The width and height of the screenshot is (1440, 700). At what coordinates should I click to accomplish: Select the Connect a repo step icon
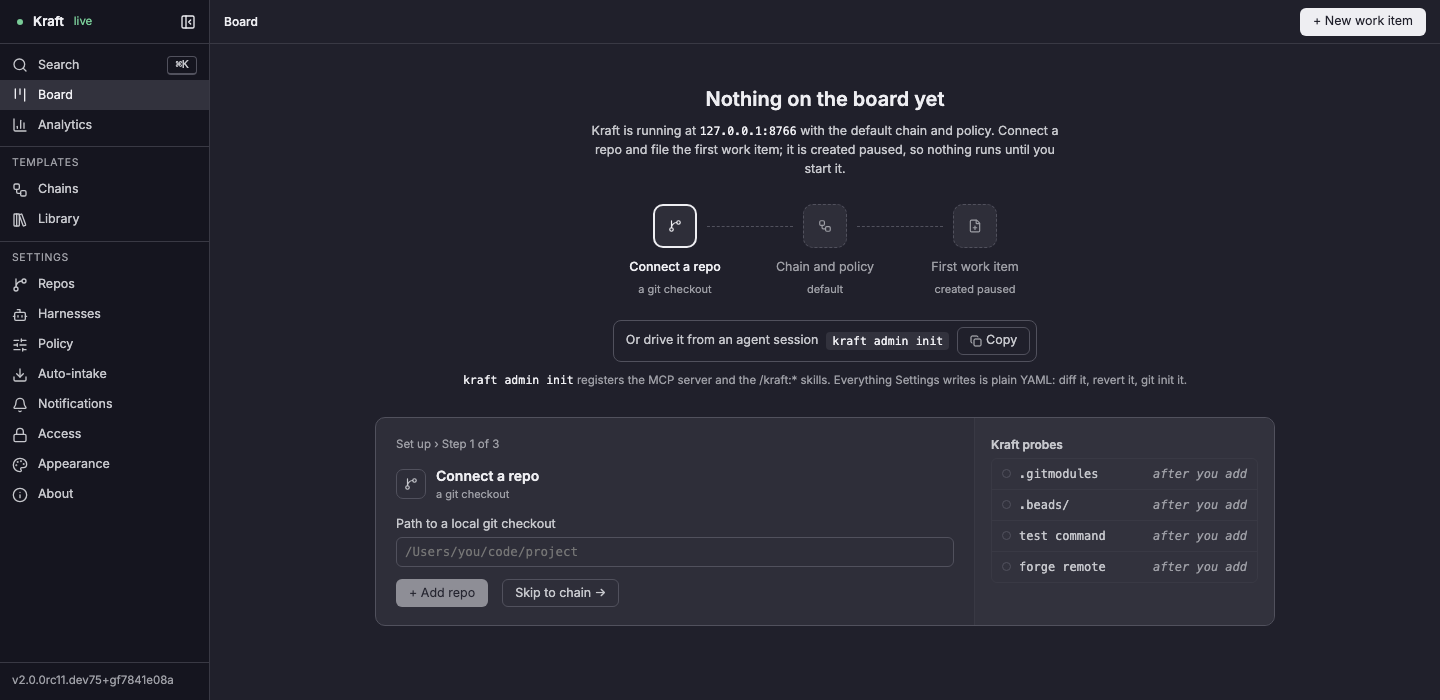tap(675, 226)
